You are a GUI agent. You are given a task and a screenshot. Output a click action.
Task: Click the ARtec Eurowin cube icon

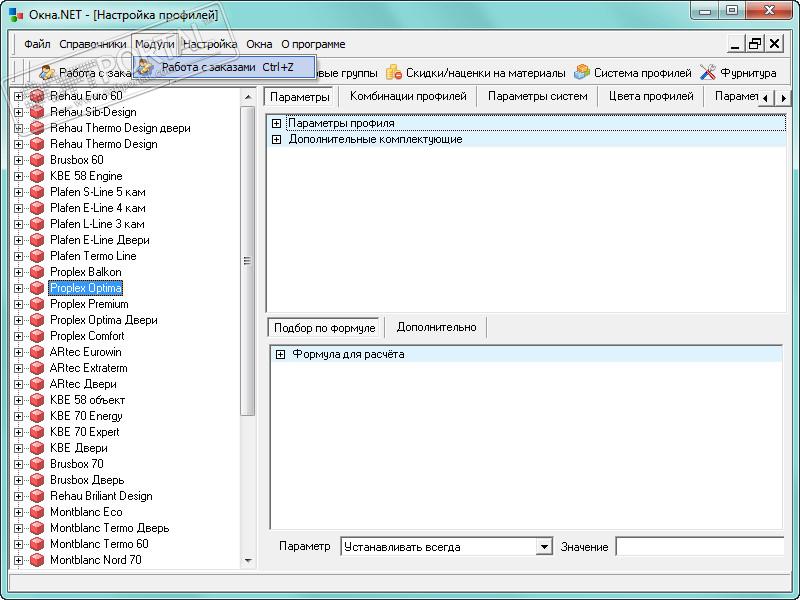pos(37,352)
